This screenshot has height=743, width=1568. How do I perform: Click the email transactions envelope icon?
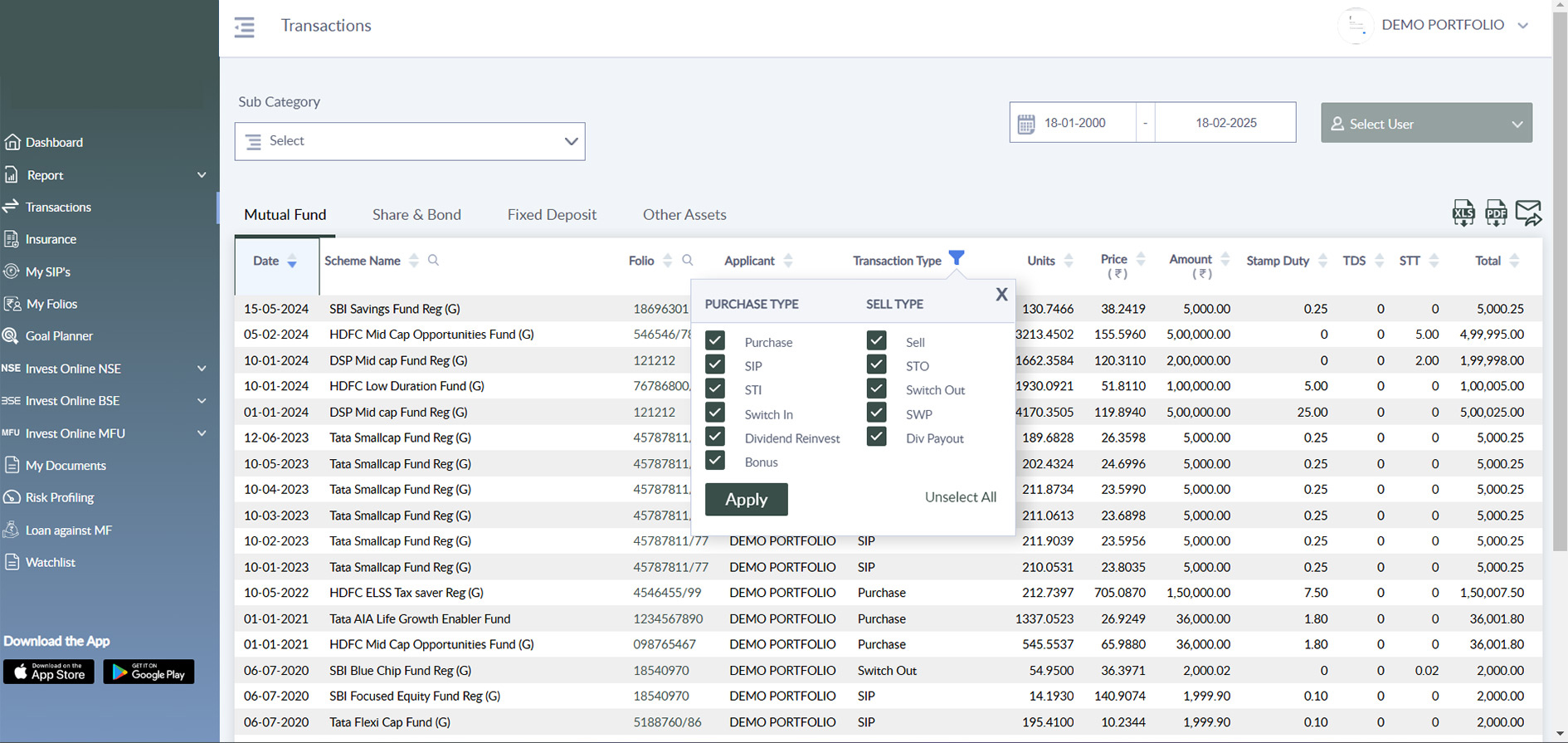click(x=1528, y=213)
